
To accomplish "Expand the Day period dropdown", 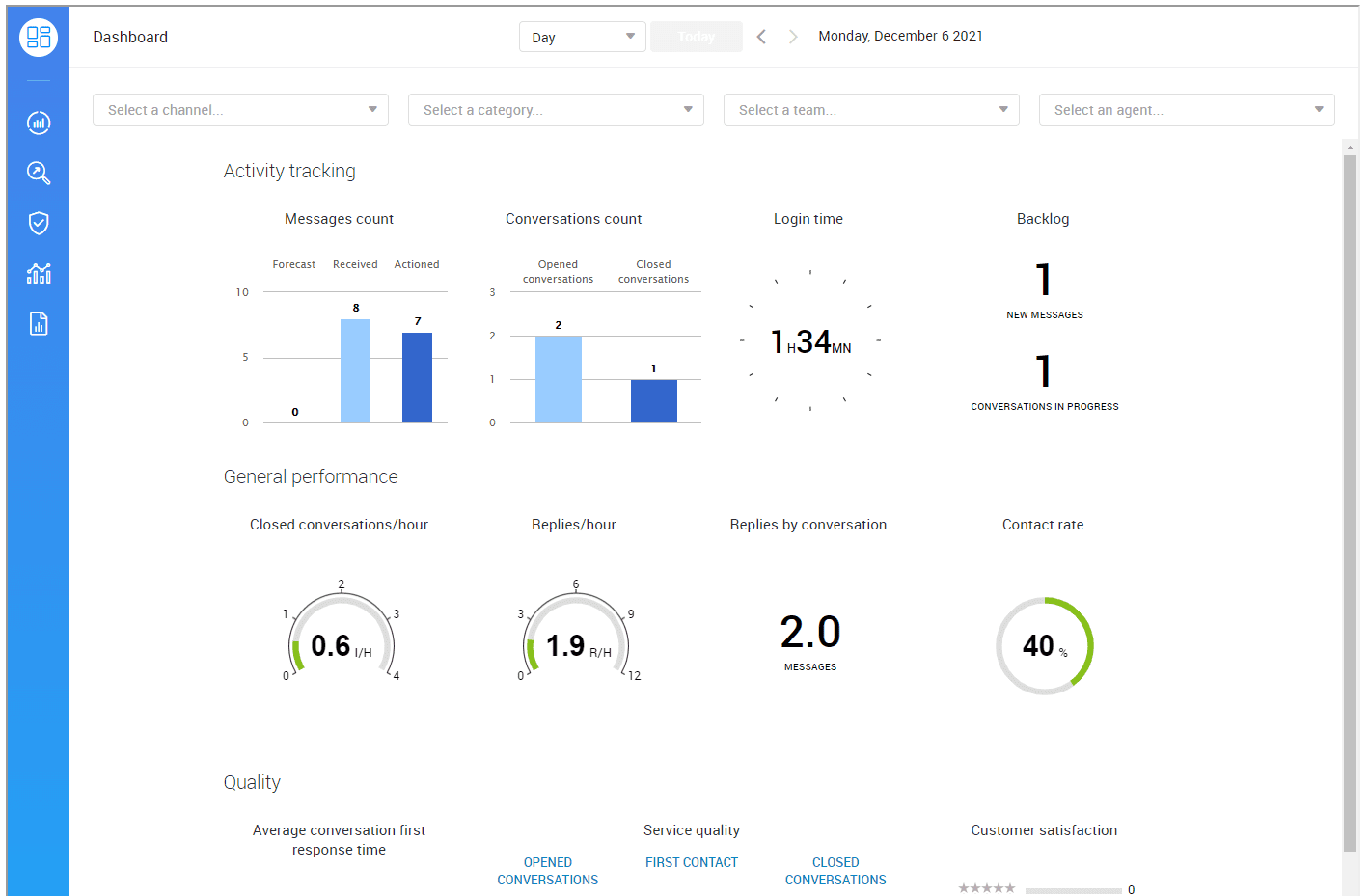I will pos(582,37).
